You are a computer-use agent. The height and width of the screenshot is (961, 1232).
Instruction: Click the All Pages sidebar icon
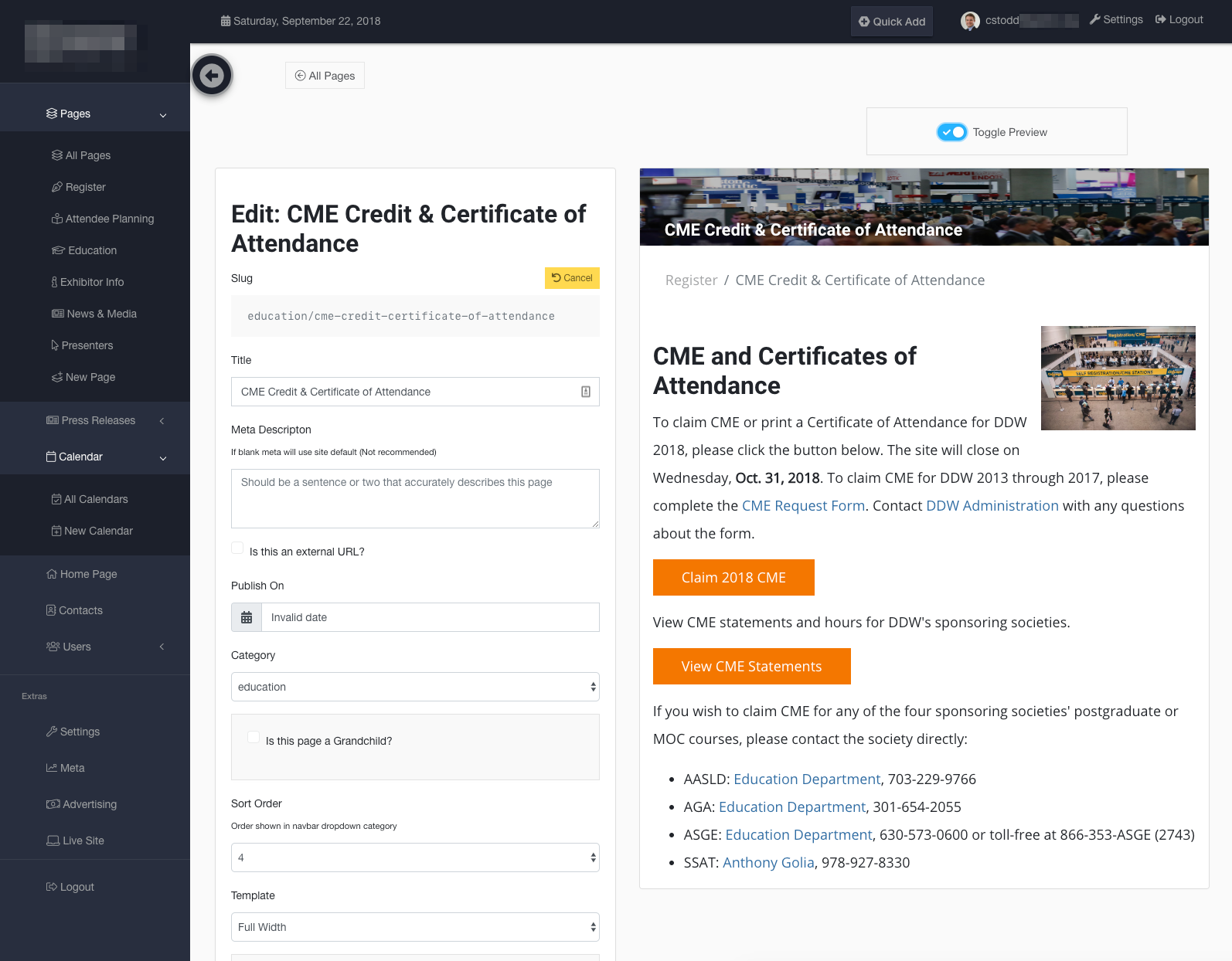click(57, 155)
